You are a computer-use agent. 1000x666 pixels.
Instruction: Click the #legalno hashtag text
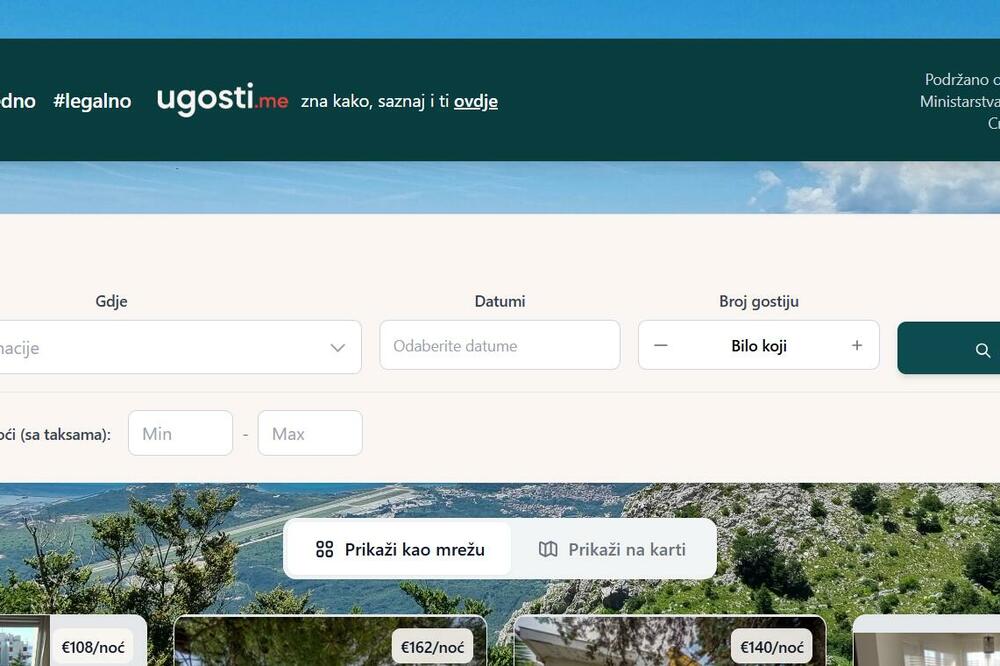tap(92, 101)
